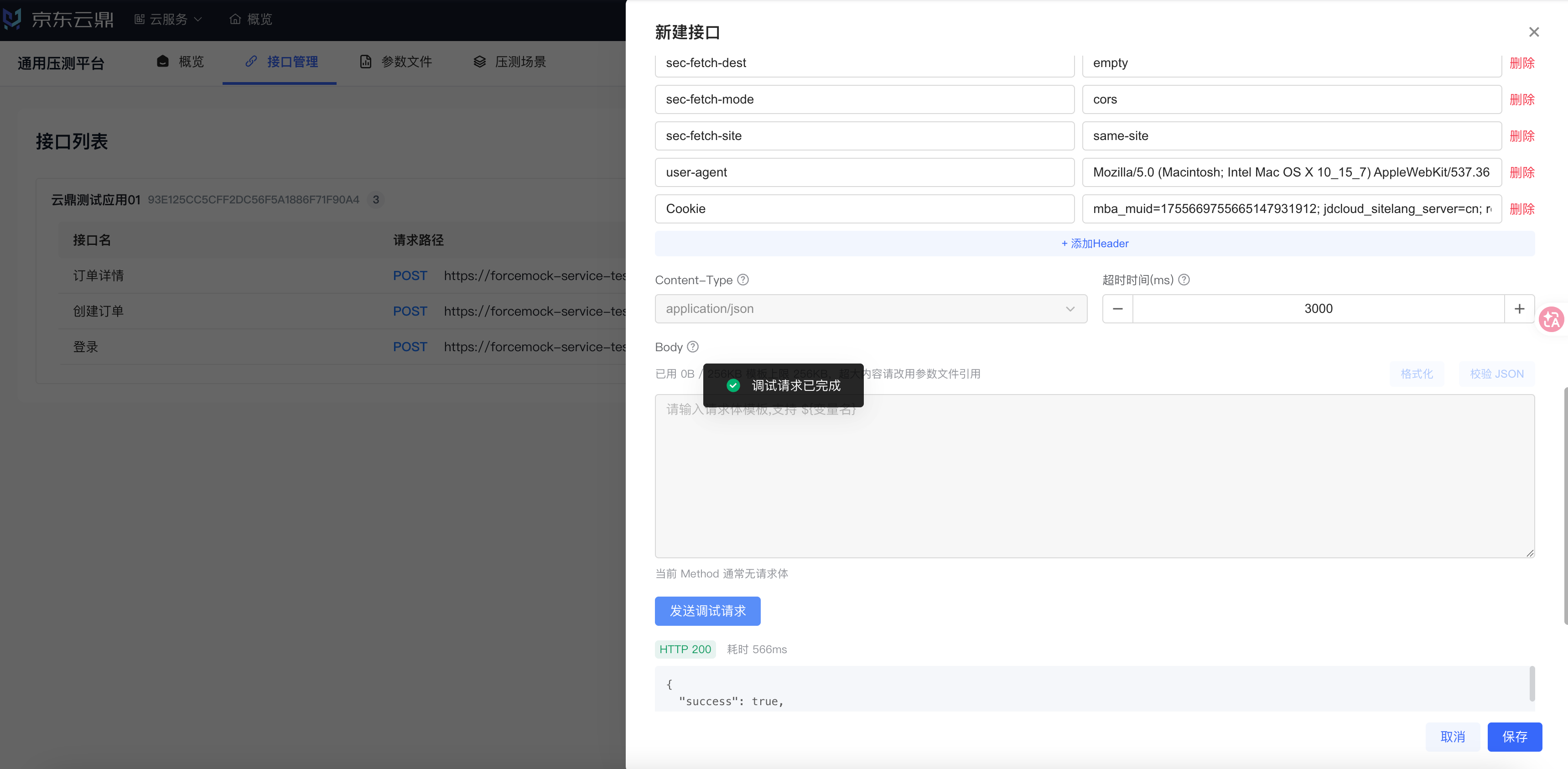Screen dimensions: 1568x769
Task: Open the 云服务 dropdown menu
Action: click(x=168, y=20)
